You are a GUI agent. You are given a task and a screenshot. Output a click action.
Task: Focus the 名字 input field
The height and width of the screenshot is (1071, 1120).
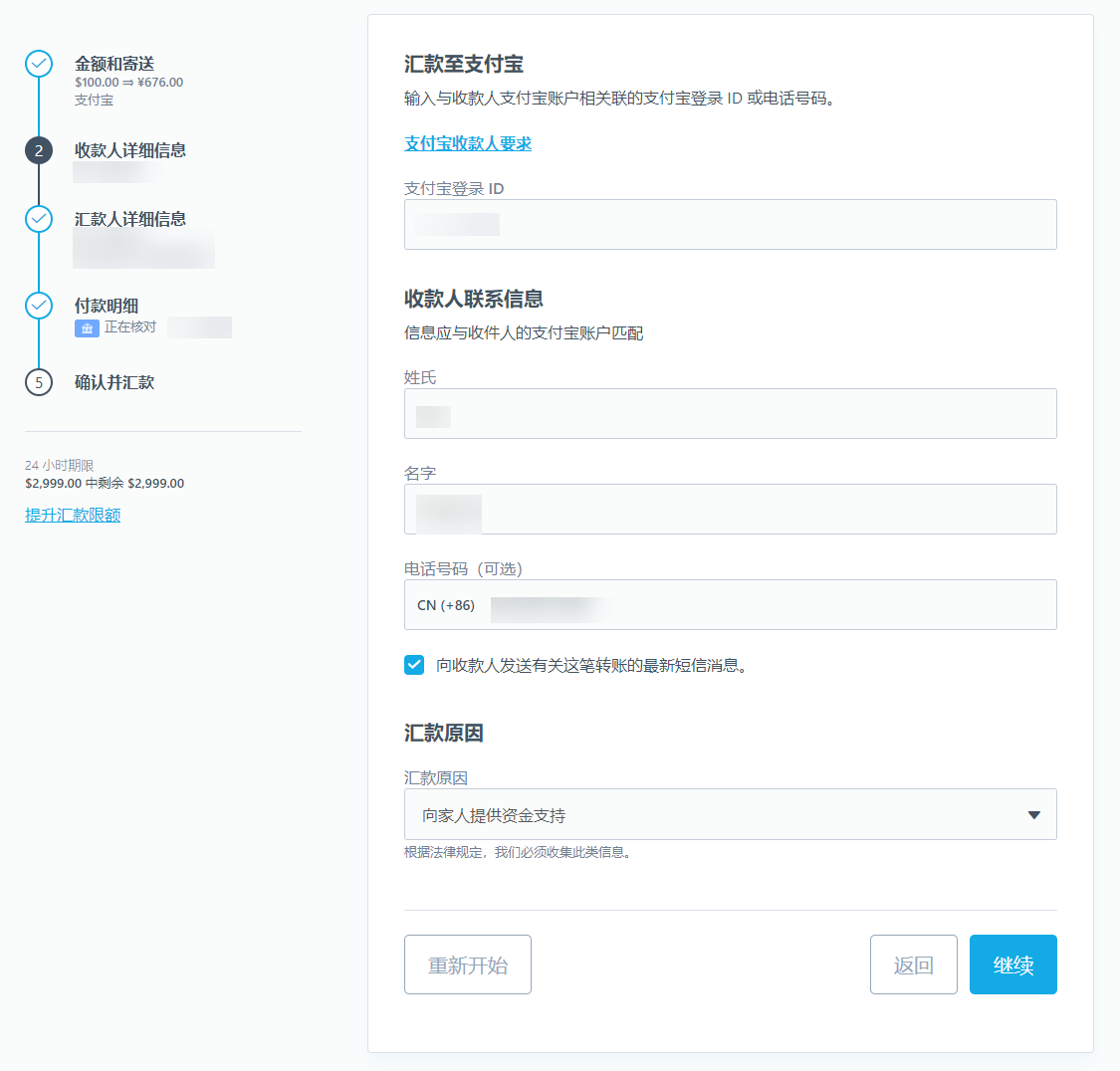tap(730, 509)
